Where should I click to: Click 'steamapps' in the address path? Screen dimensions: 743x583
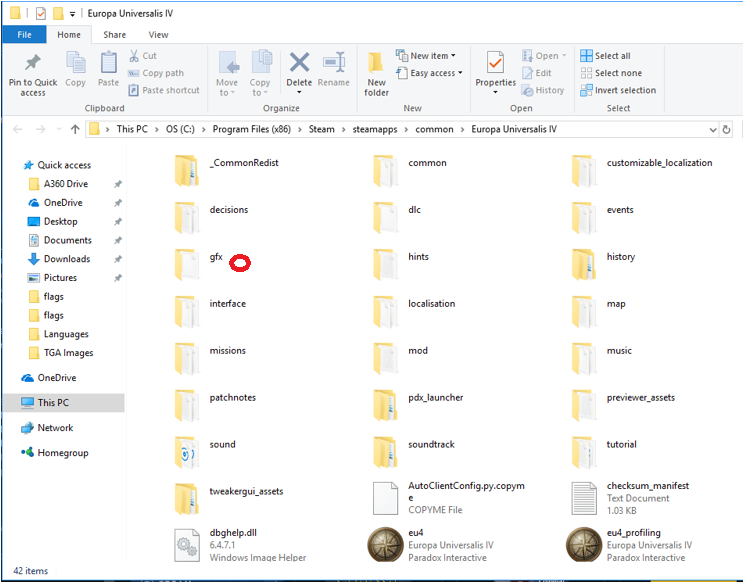tap(375, 129)
